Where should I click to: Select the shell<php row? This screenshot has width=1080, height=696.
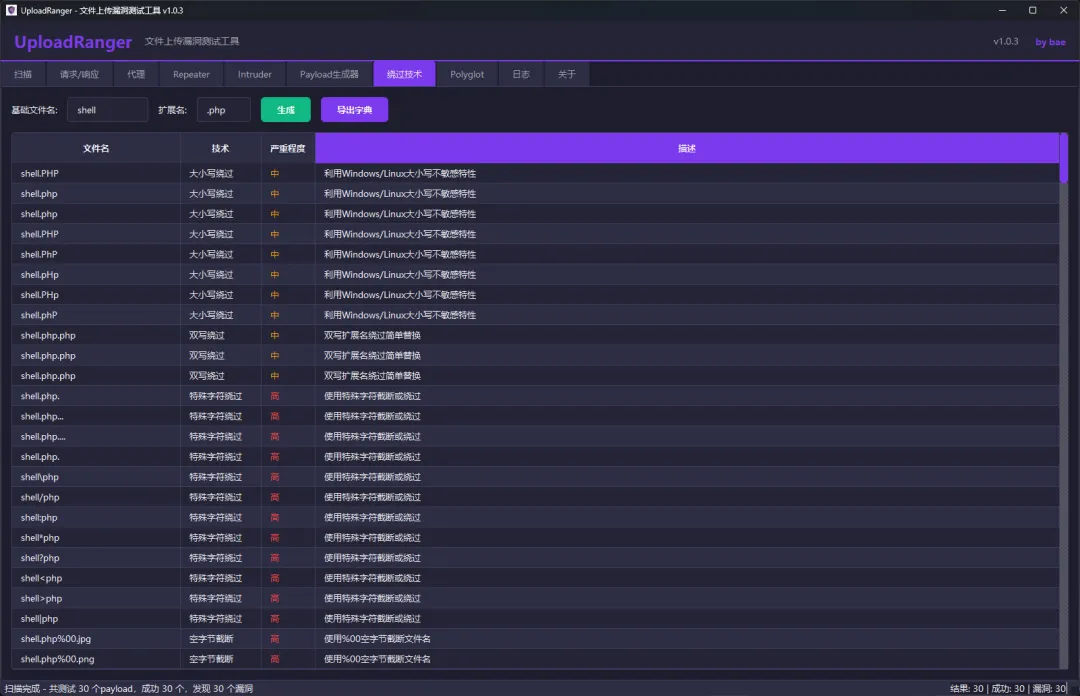tap(535, 578)
